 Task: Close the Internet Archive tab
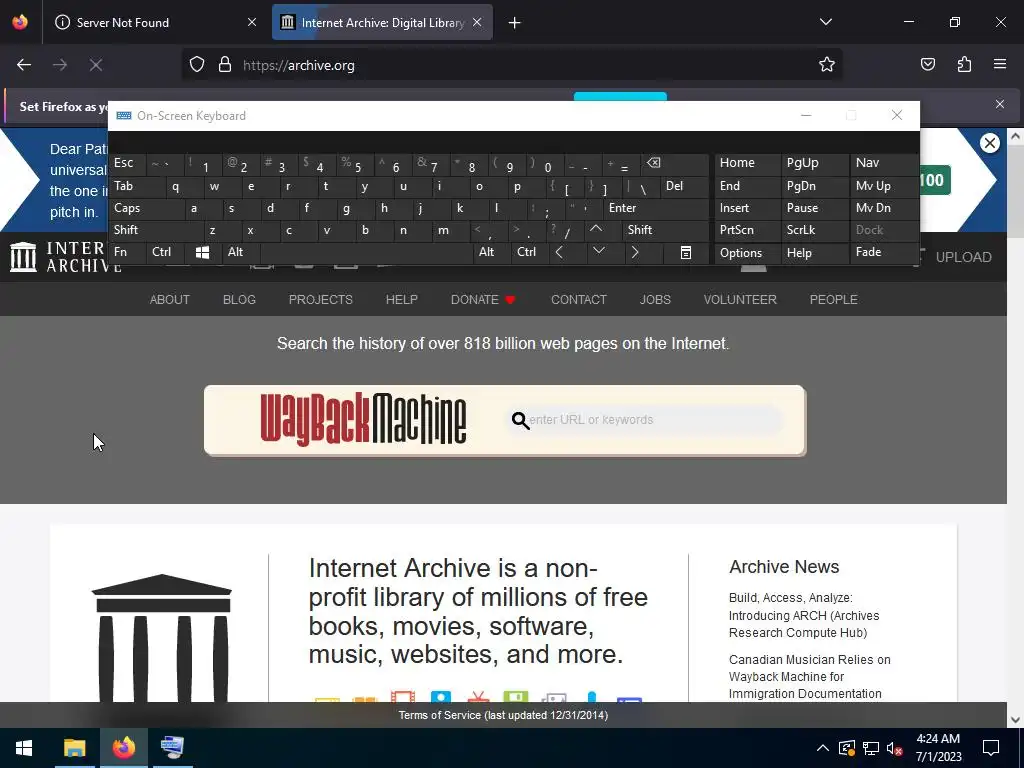(477, 22)
